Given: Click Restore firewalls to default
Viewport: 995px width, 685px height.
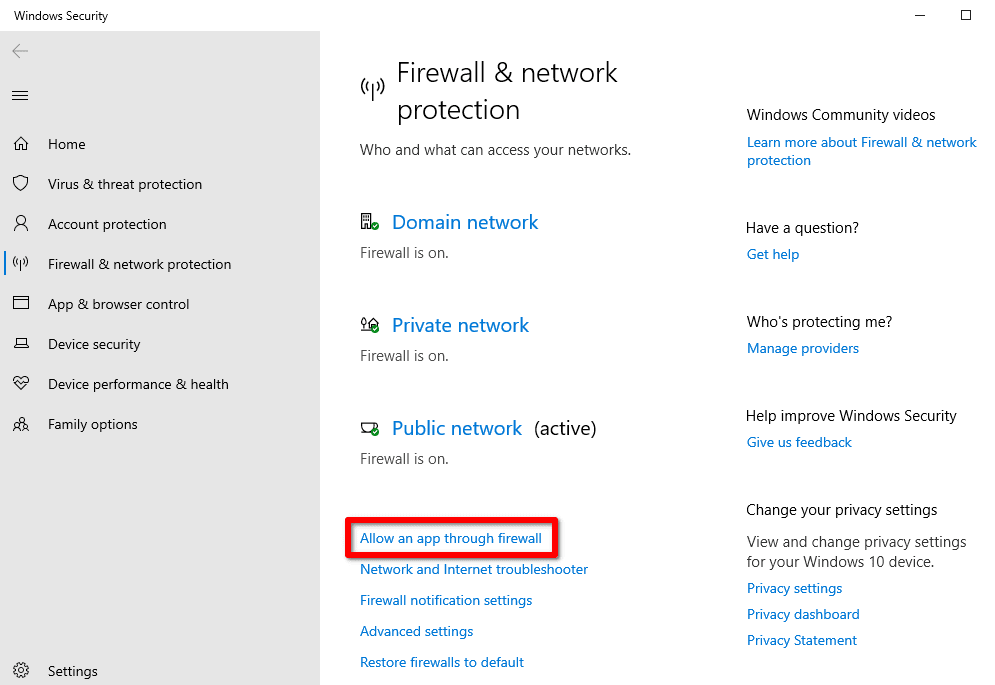Looking at the screenshot, I should pyautogui.click(x=442, y=662).
